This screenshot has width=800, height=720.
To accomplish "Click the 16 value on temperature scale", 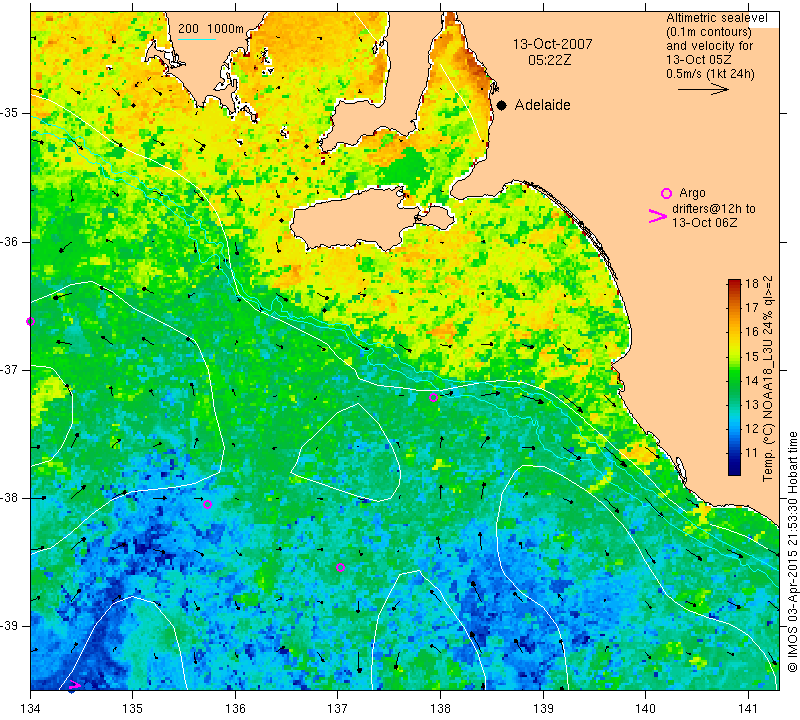I will click(x=752, y=332).
